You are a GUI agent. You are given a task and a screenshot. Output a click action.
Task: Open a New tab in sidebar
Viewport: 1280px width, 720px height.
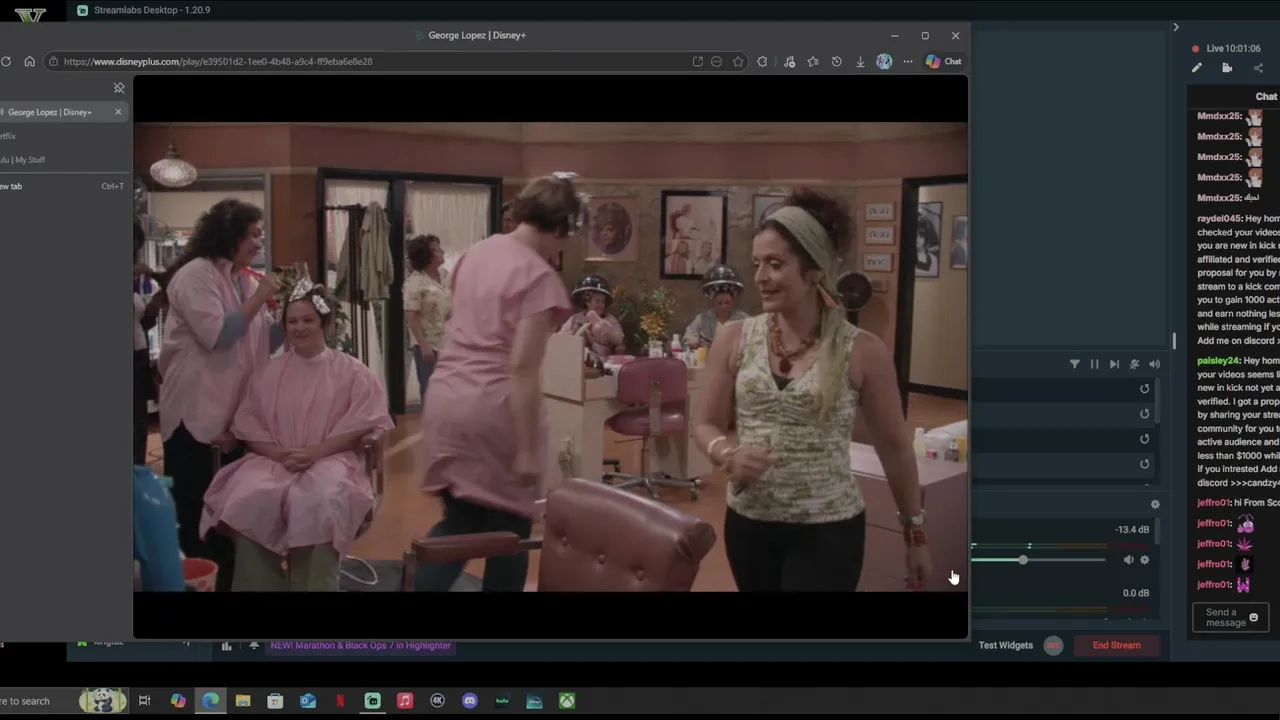[x=60, y=186]
